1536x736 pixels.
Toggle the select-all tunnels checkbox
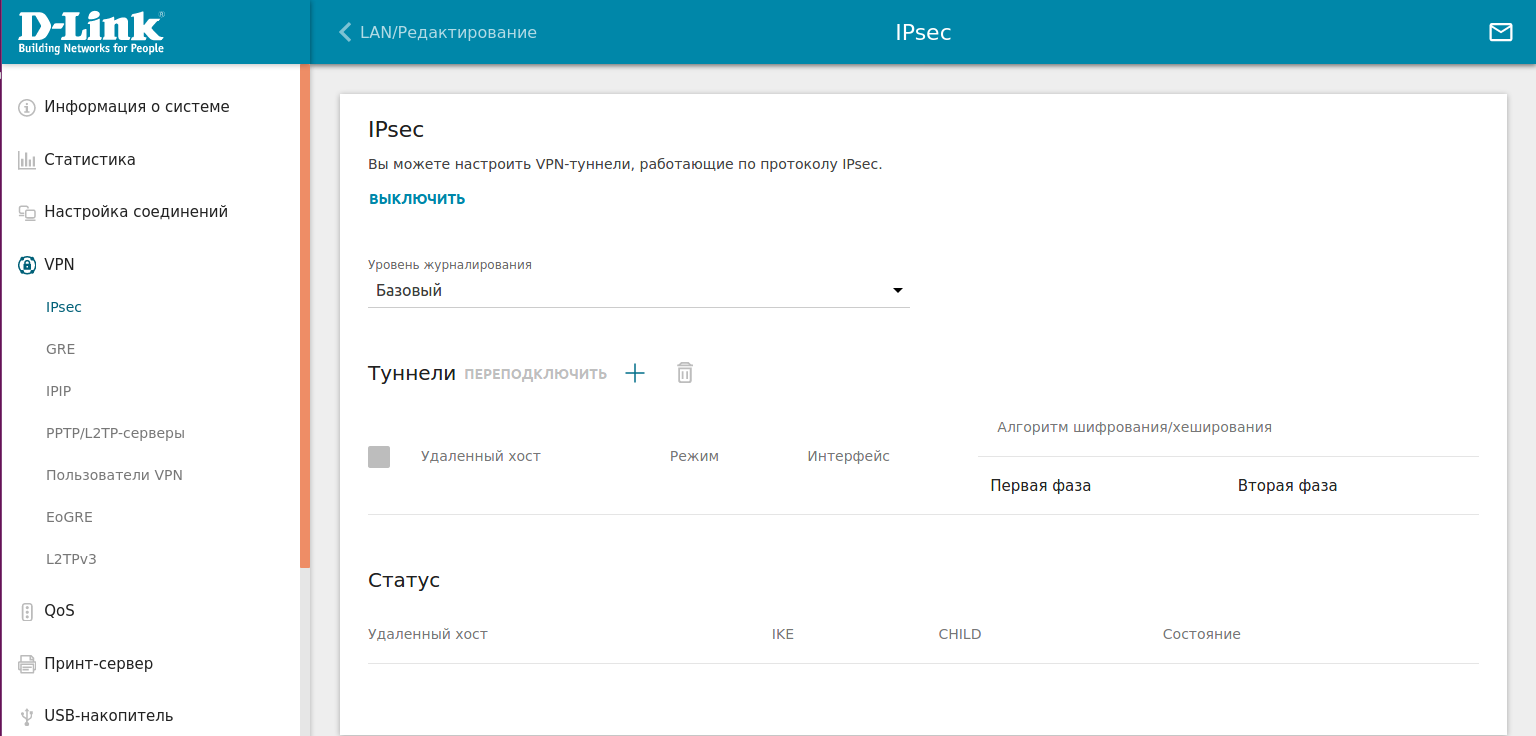379,457
